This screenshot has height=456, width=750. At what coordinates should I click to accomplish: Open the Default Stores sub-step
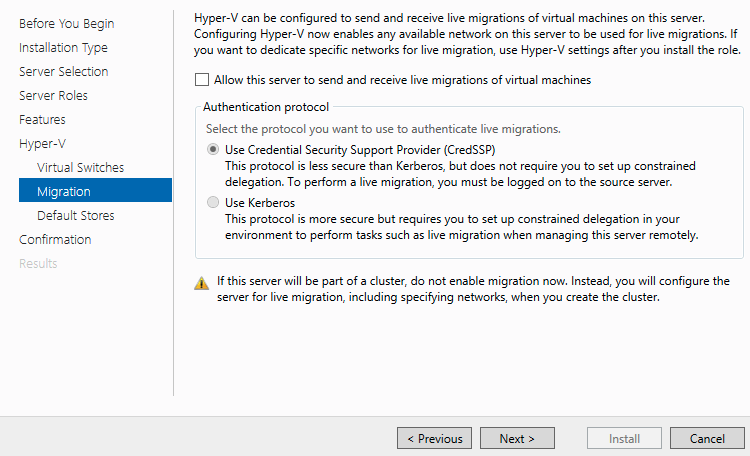point(76,215)
